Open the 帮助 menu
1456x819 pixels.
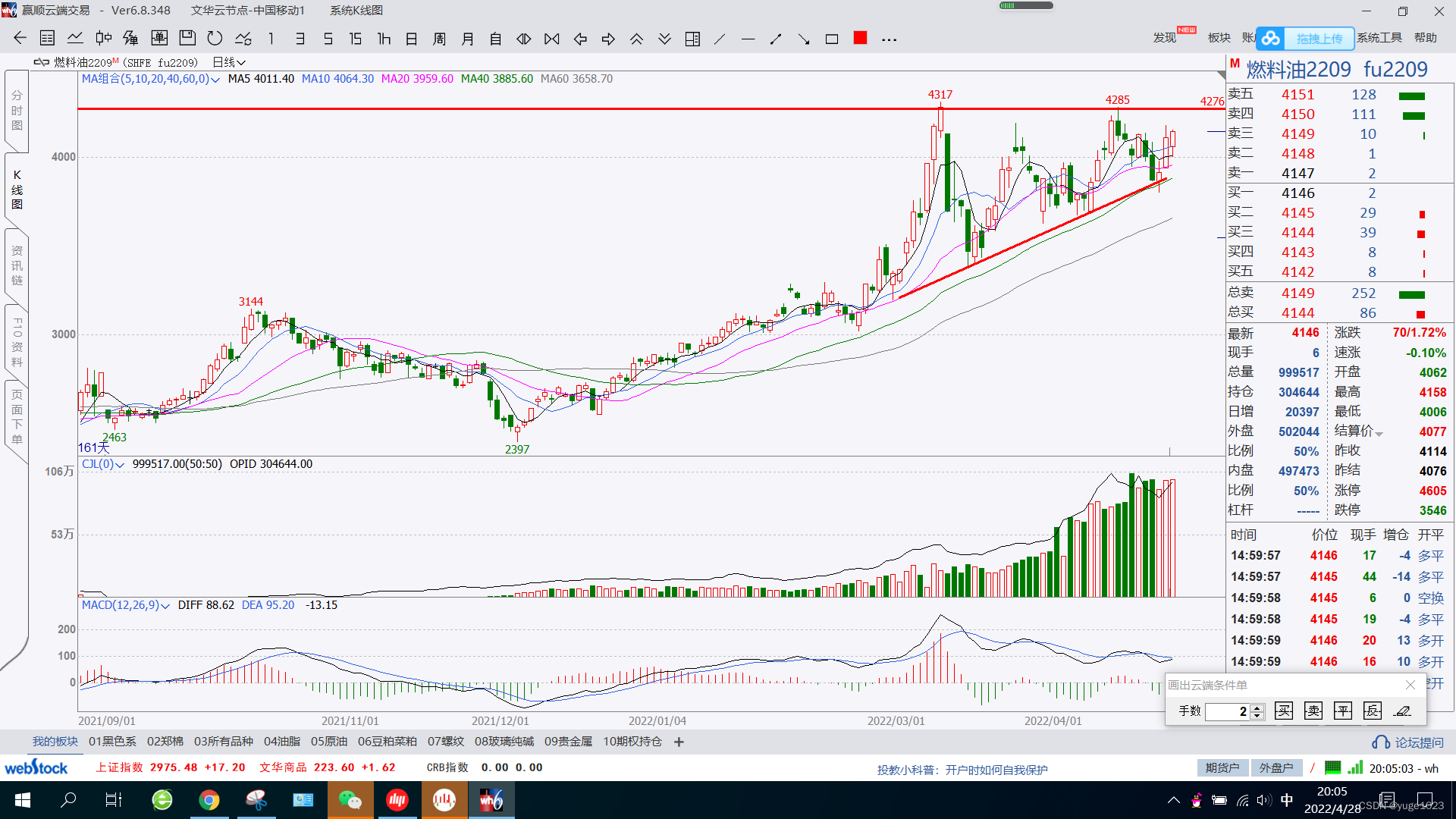tap(1426, 37)
